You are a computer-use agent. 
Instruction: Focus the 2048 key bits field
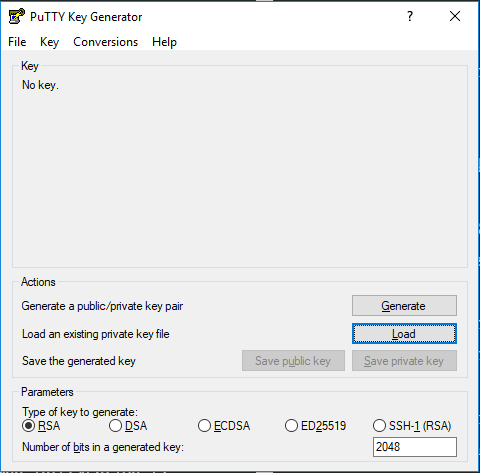tap(415, 447)
